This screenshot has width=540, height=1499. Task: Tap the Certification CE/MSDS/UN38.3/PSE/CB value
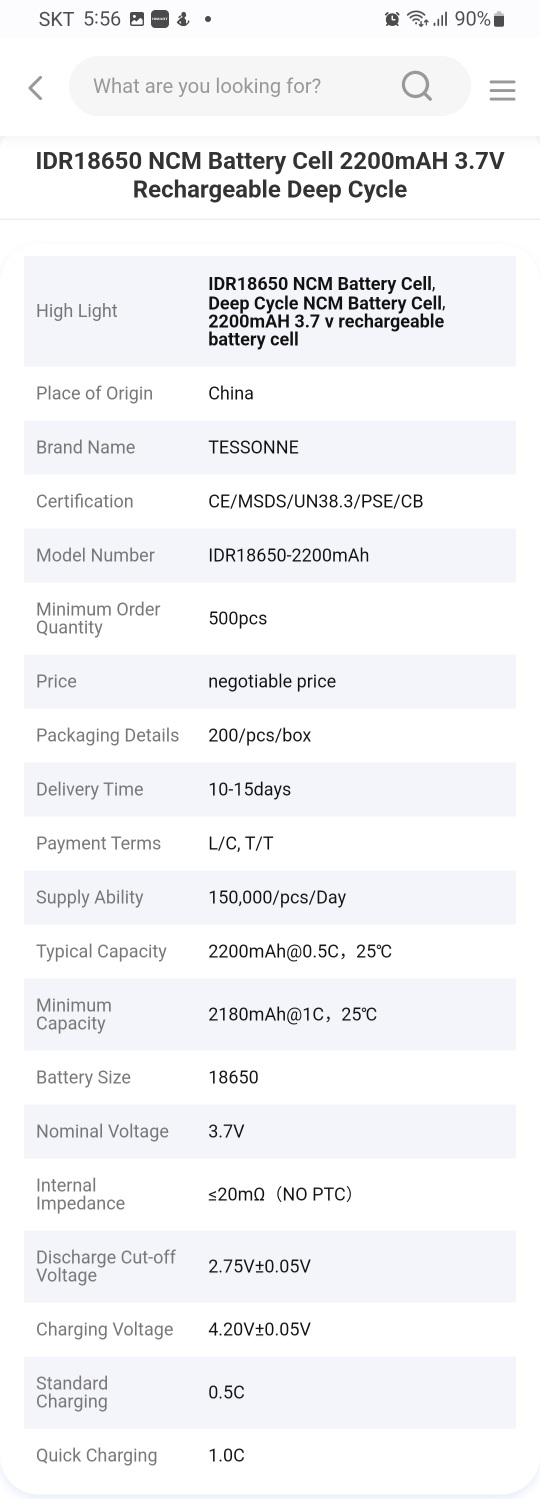pyautogui.click(x=316, y=501)
